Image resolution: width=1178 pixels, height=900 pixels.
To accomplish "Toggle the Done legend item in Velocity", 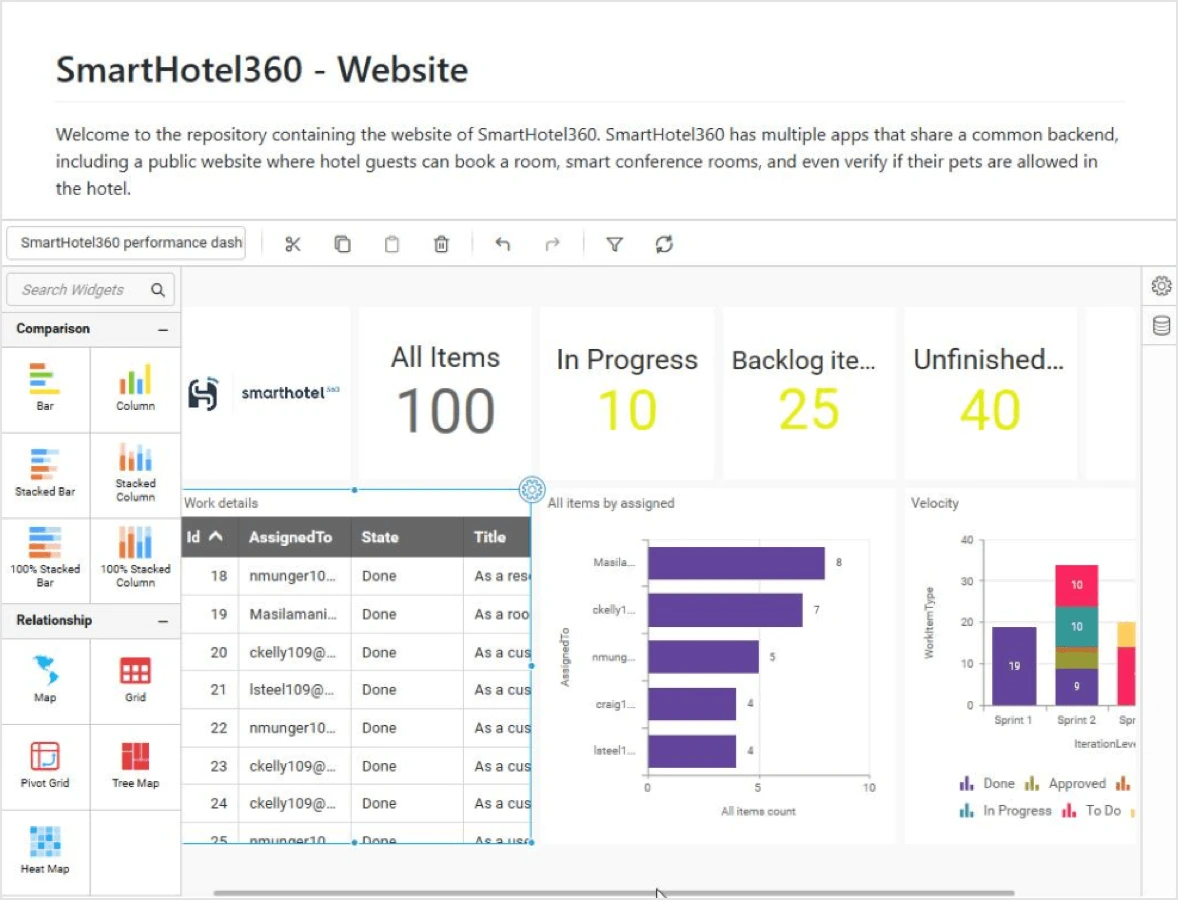I will (x=988, y=784).
